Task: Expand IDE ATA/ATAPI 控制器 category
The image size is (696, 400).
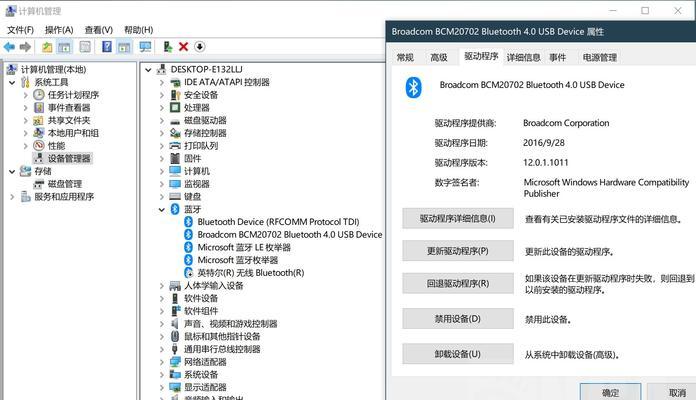Action: [162, 82]
